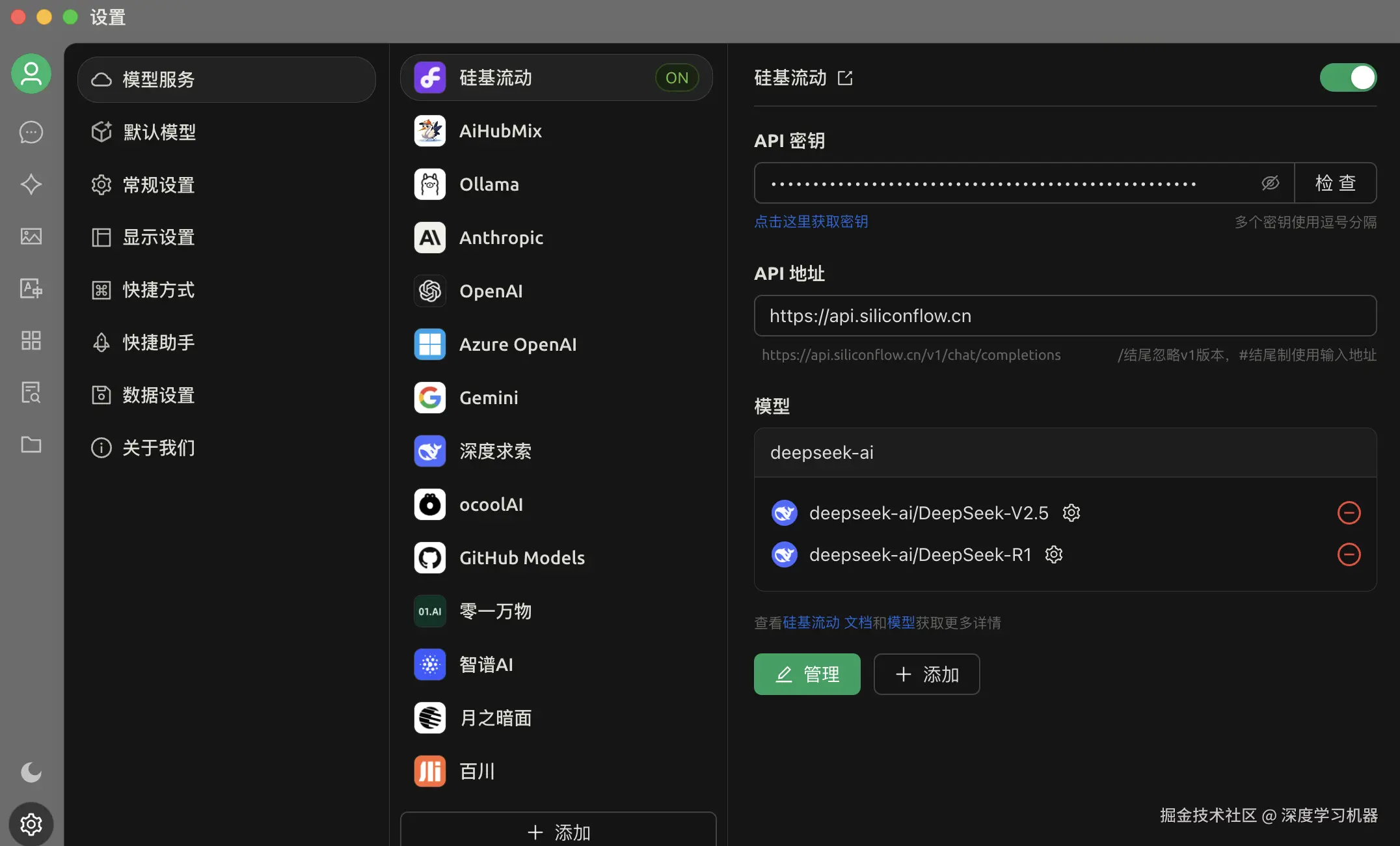This screenshot has width=1400, height=846.
Task: Click the green 管理 models button
Action: [807, 674]
